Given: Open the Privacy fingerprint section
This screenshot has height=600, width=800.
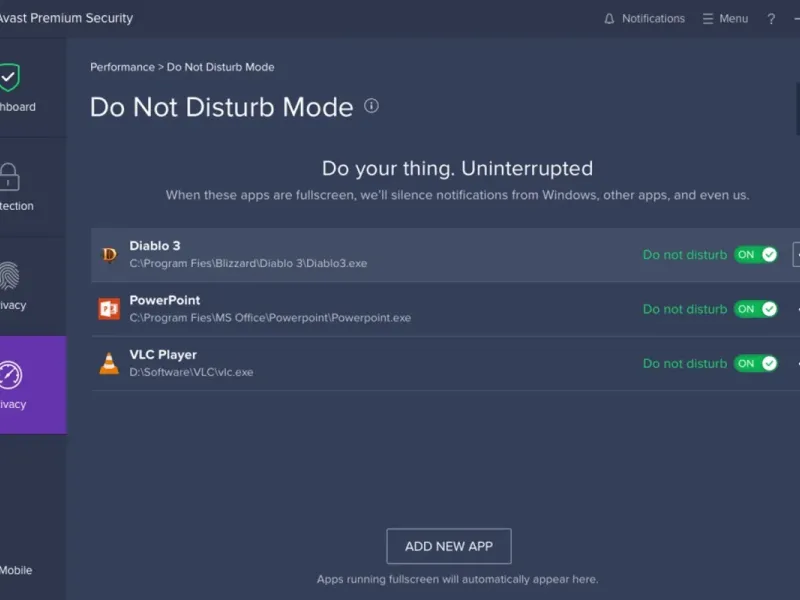Looking at the screenshot, I should point(10,276).
